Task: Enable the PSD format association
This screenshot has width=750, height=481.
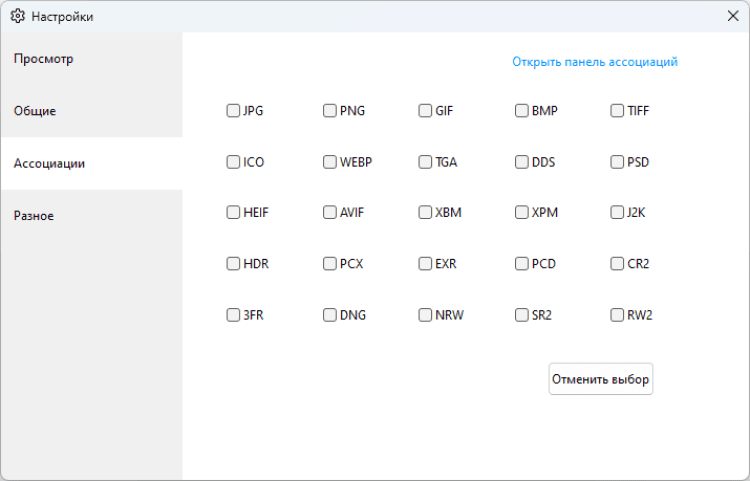Action: click(617, 162)
